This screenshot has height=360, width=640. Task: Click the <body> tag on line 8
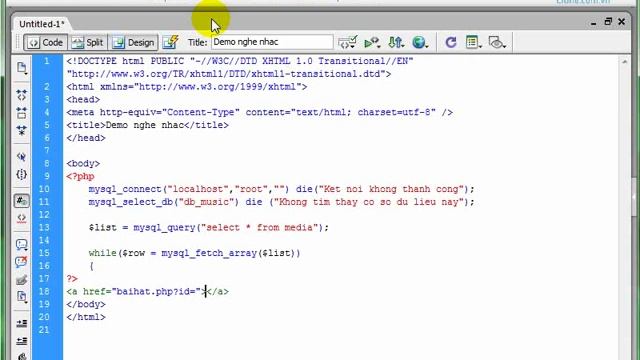tap(83, 164)
